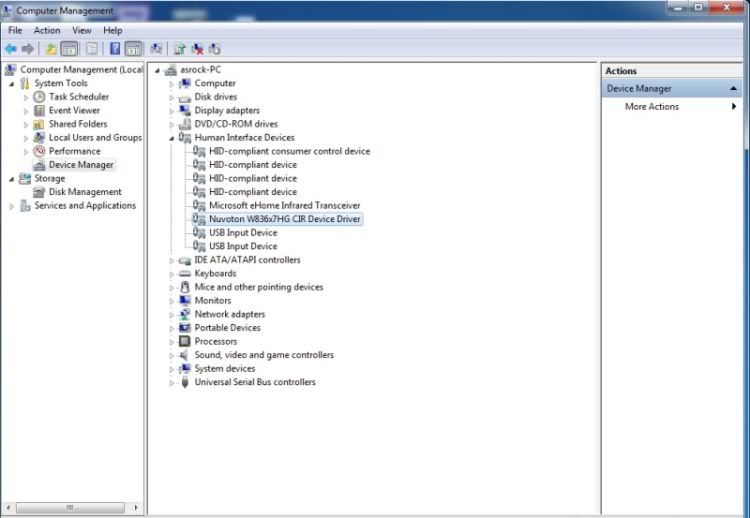750x518 pixels.
Task: Collapse the System Tools node
Action: [11, 84]
